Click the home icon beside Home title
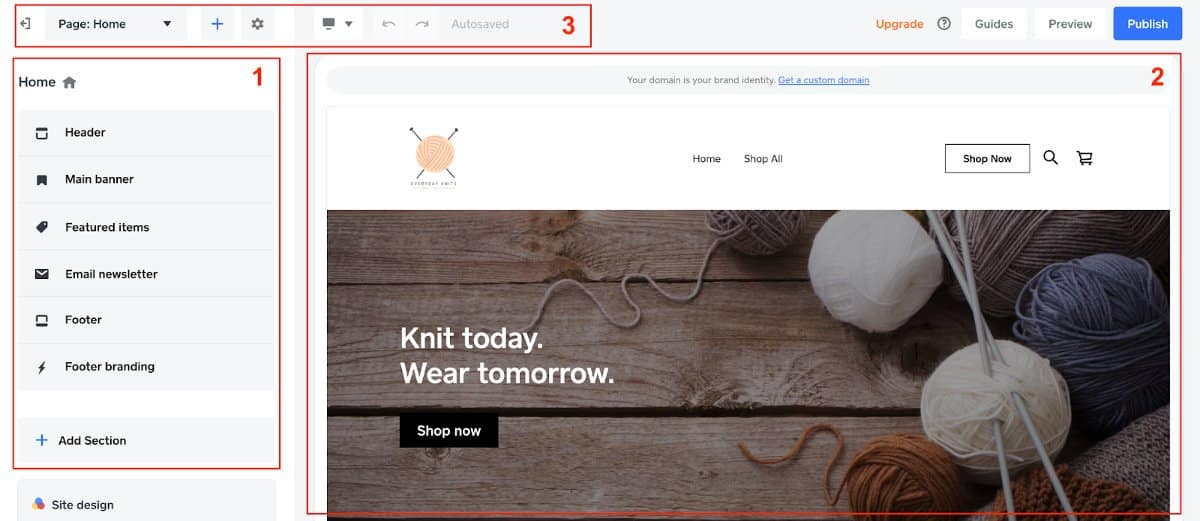 [69, 83]
